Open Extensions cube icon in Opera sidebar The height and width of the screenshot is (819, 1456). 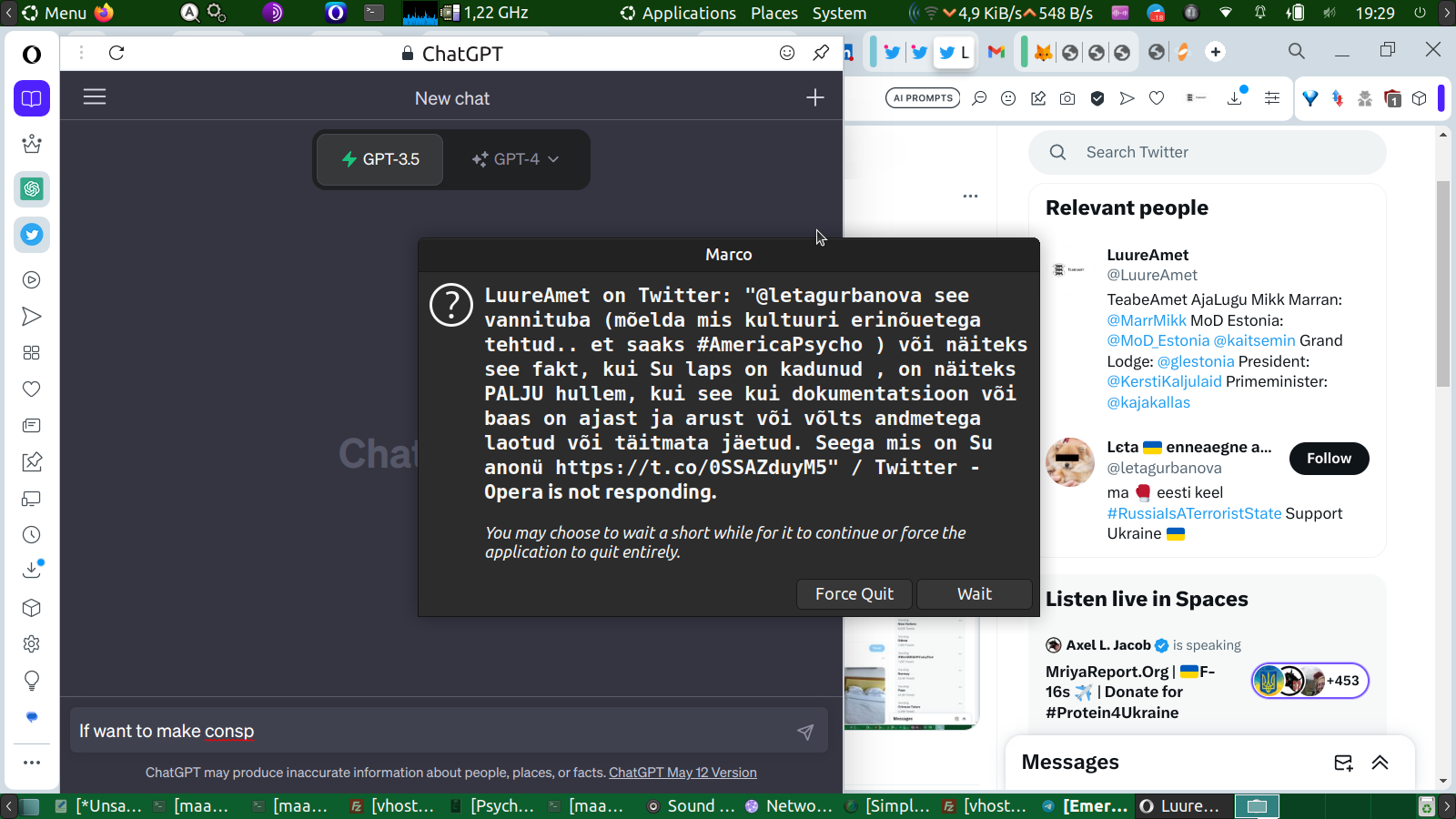tap(32, 608)
